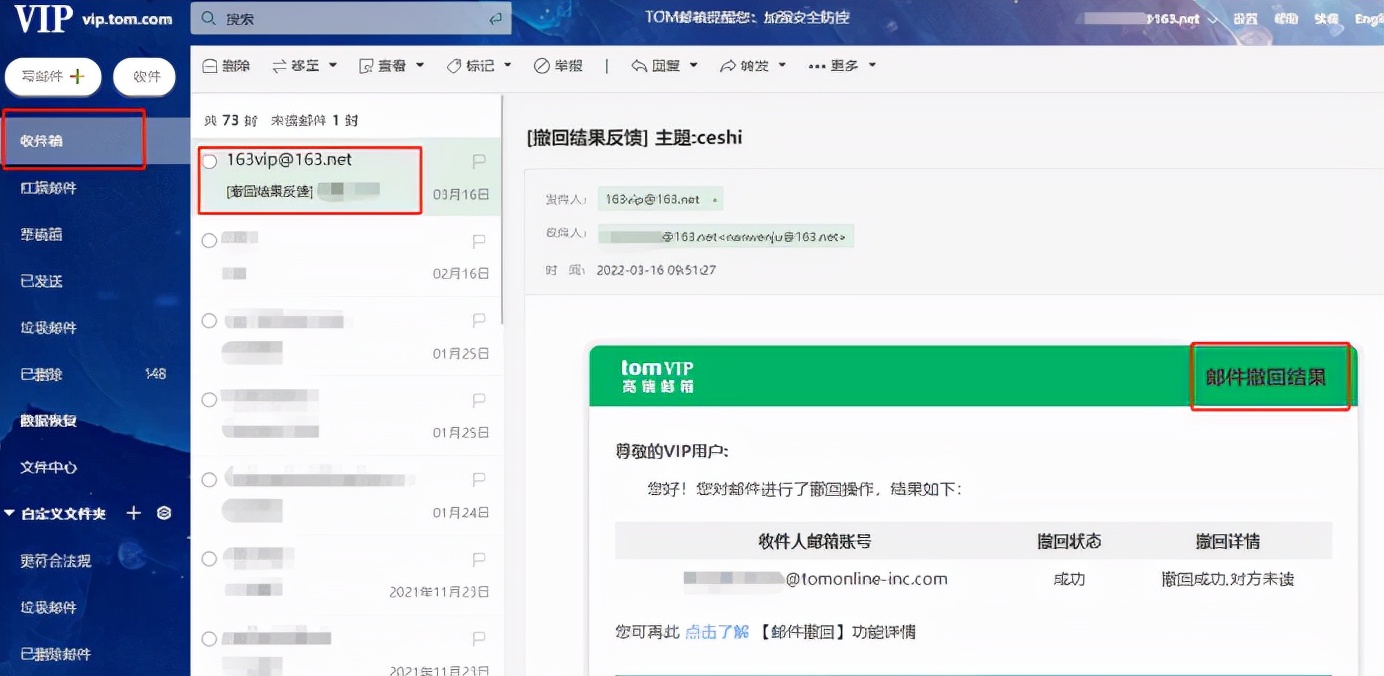Click the Eng language switch at top right
Image resolution: width=1384 pixels, height=676 pixels.
click(x=1368, y=17)
